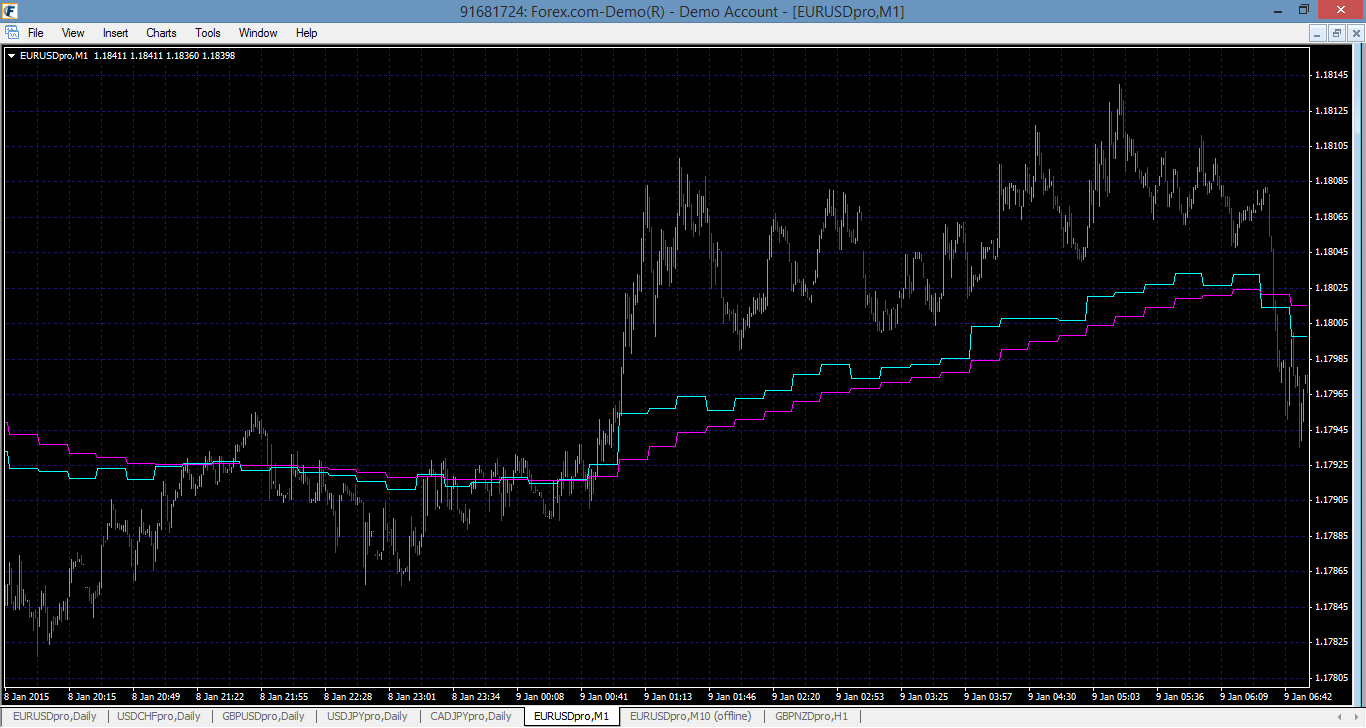Screen dimensions: 1366x728
Task: Open the View menu
Action: [x=73, y=33]
